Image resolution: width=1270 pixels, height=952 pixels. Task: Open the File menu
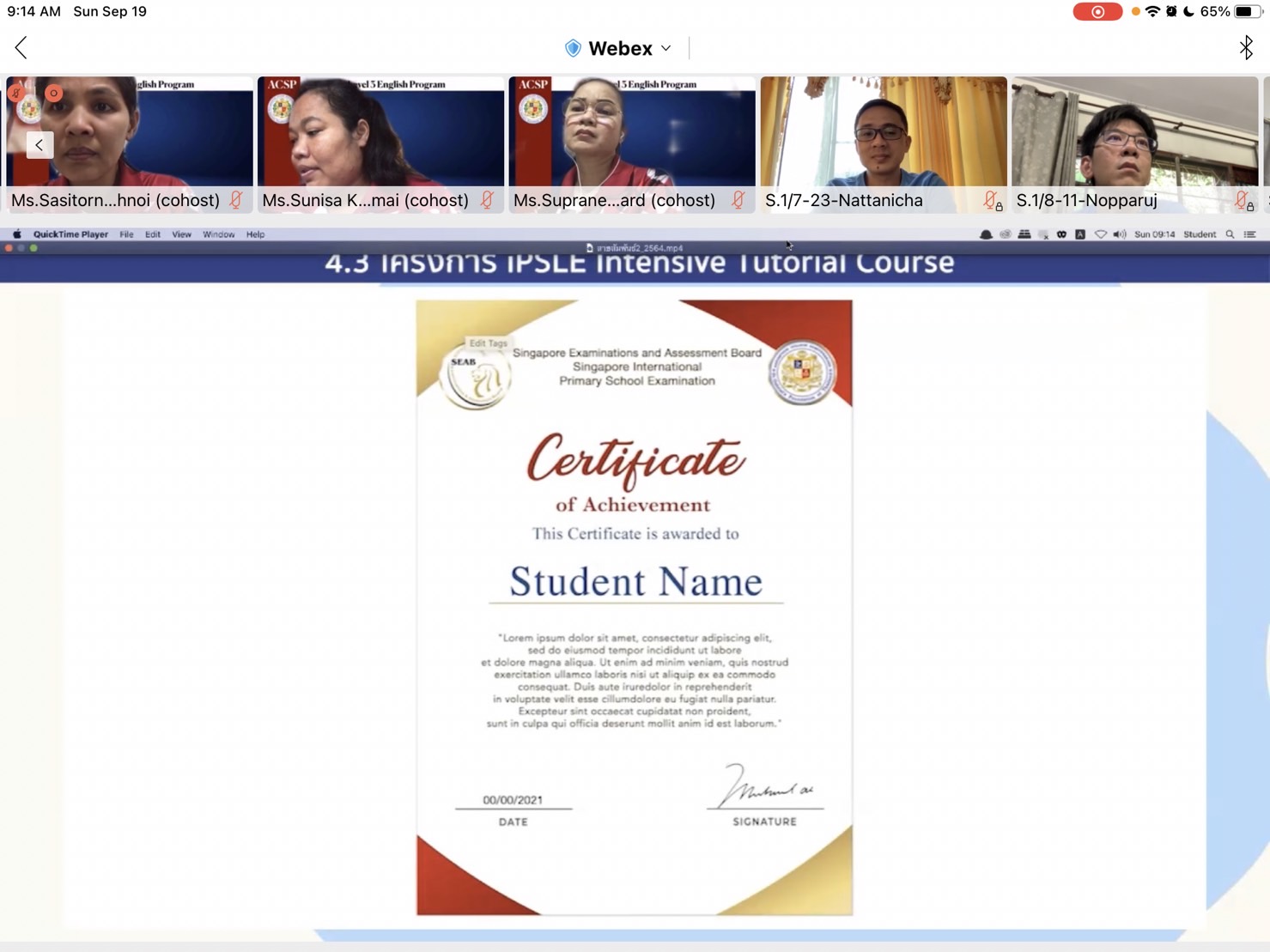click(126, 234)
